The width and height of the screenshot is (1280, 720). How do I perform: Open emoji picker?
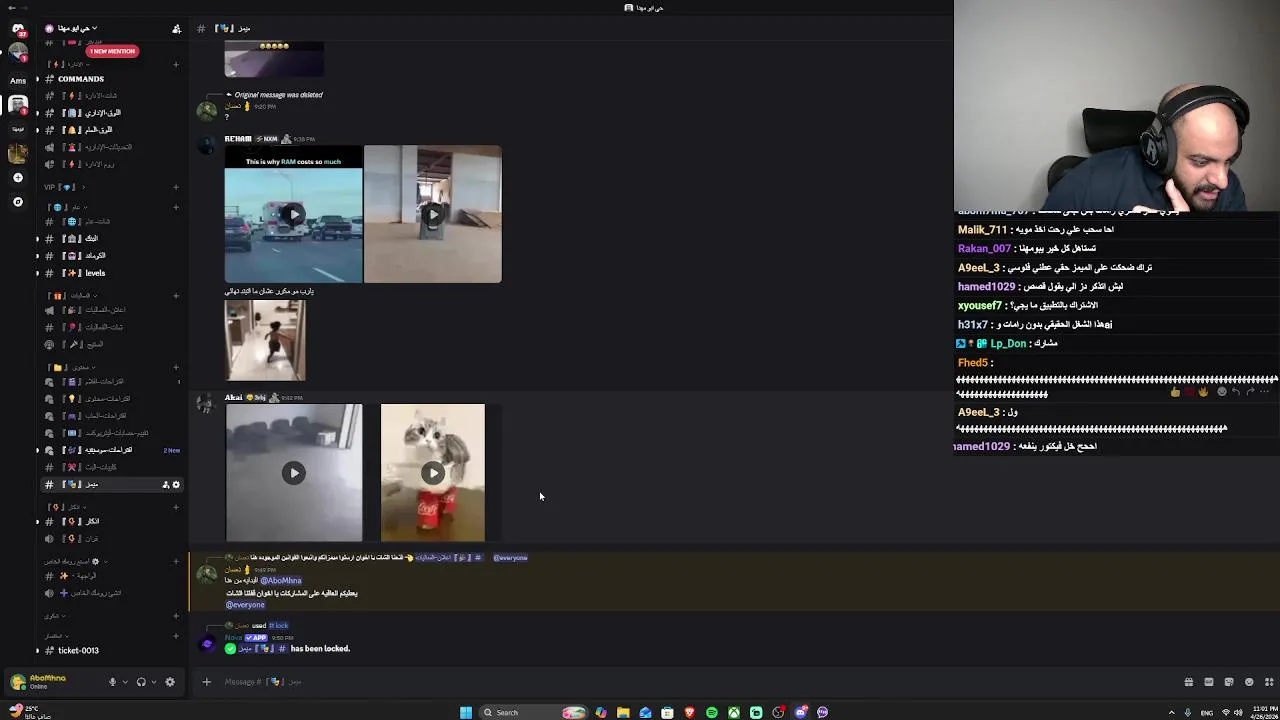[1248, 682]
